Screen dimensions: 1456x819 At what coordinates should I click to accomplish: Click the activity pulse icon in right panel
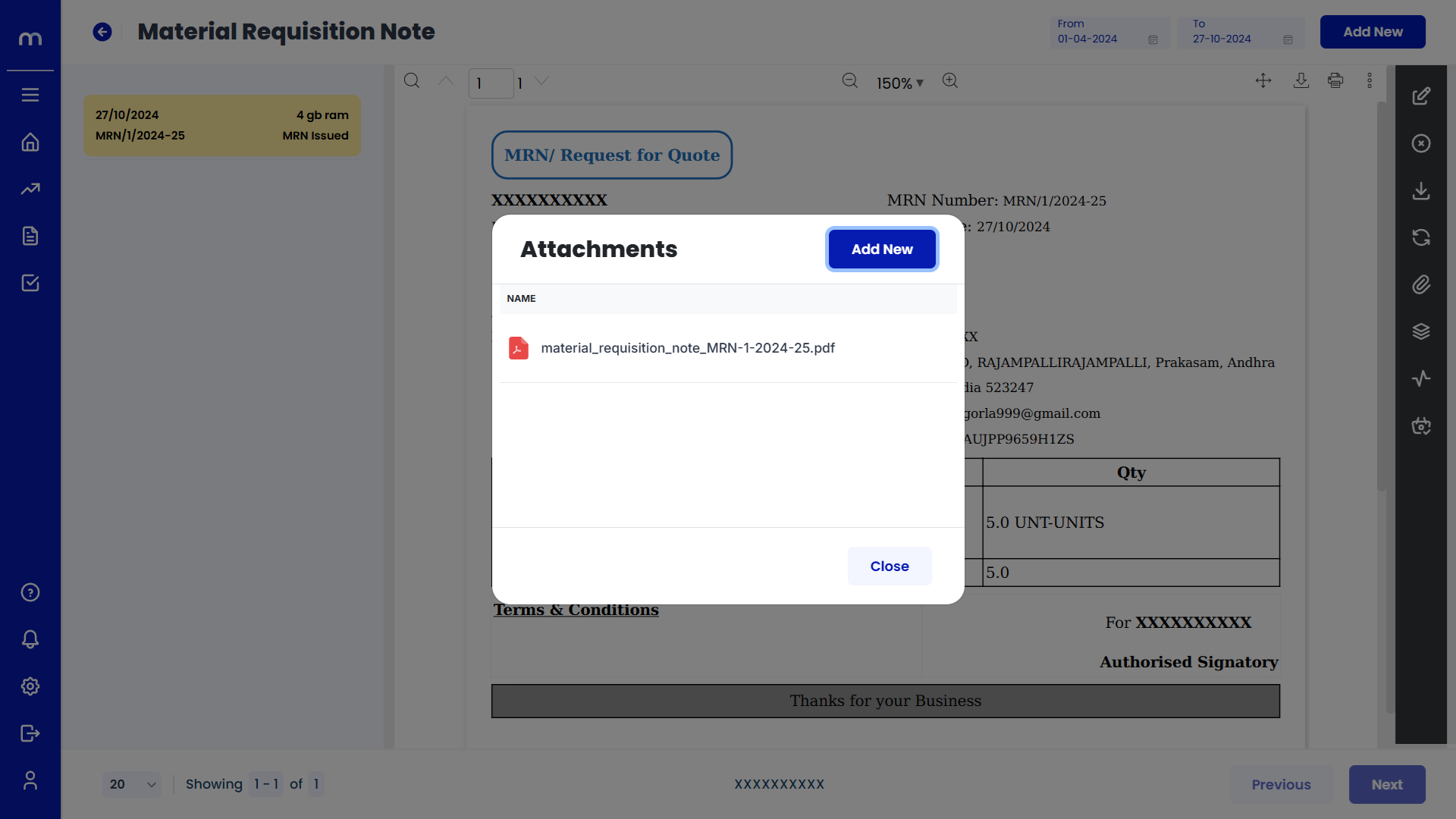click(x=1421, y=378)
